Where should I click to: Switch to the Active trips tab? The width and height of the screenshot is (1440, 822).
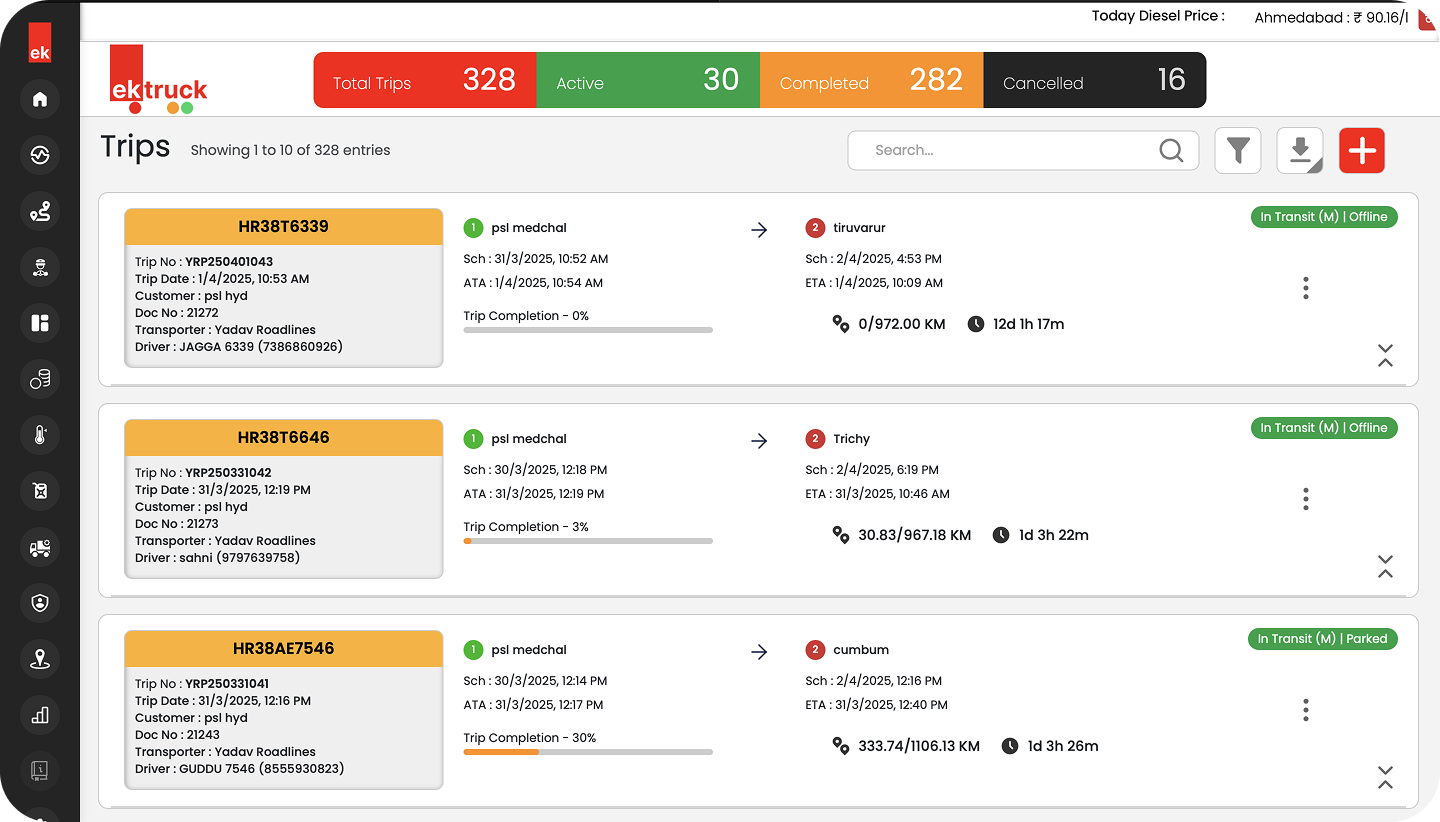click(648, 80)
